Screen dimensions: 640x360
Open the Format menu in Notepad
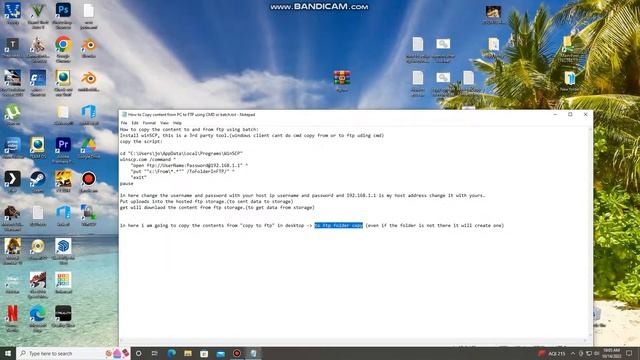149,123
